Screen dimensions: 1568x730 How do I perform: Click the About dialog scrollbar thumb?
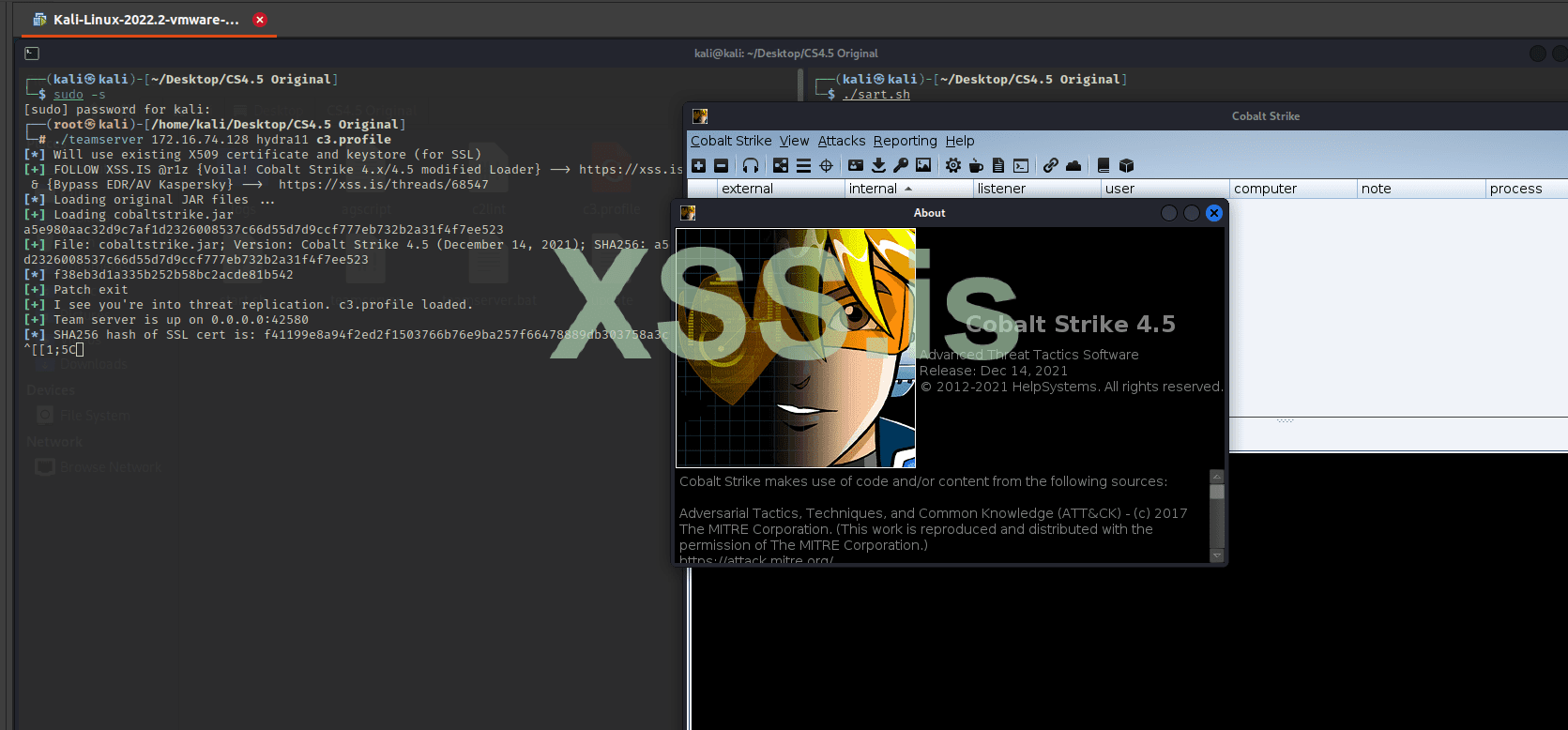point(1217,492)
